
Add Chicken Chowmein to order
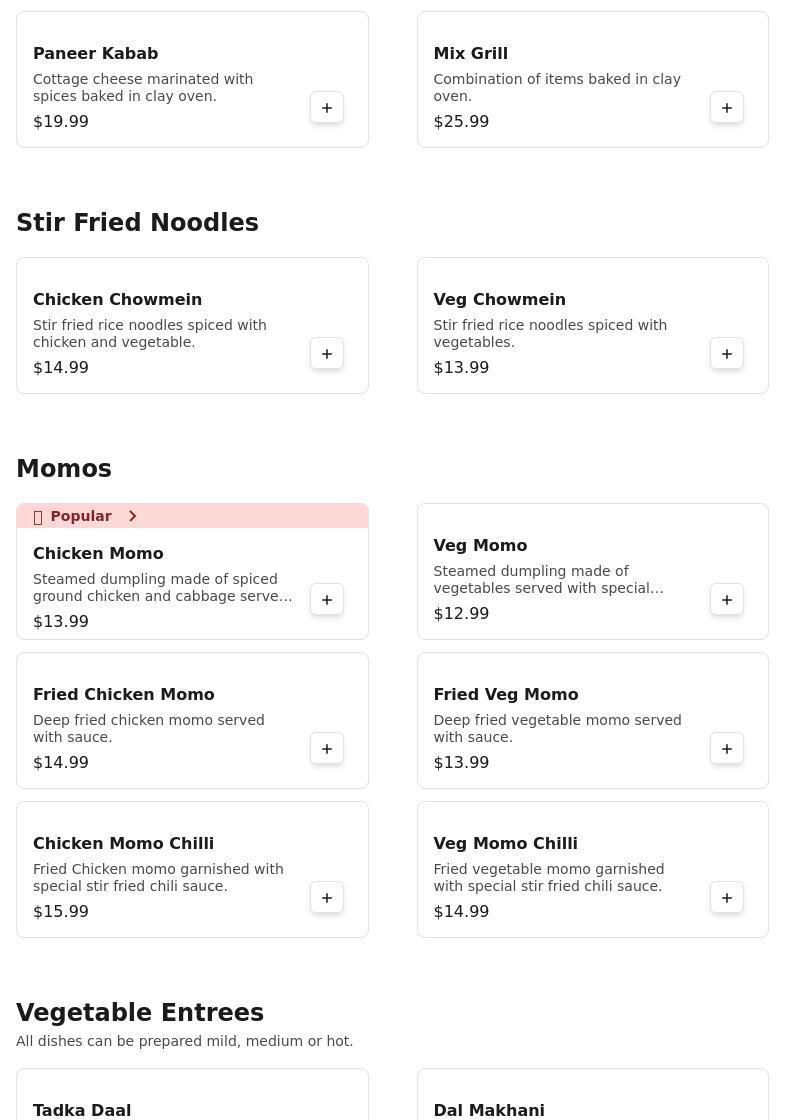327,354
